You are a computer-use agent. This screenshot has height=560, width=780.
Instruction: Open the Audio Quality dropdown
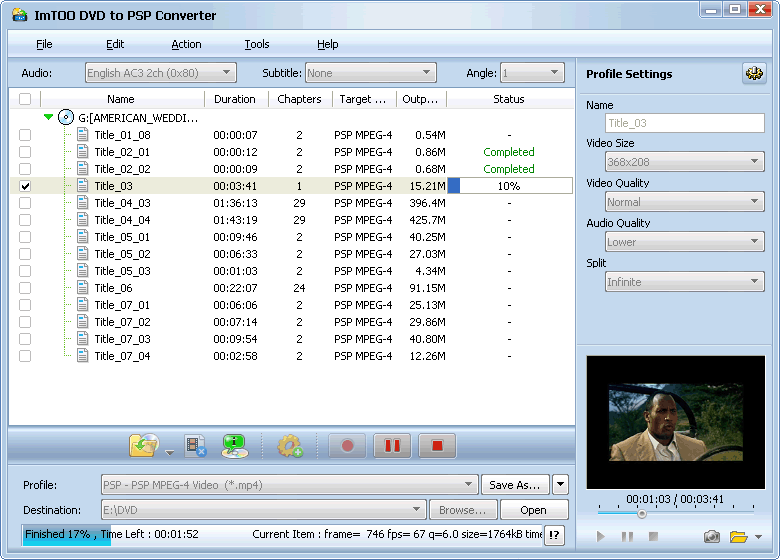click(684, 242)
